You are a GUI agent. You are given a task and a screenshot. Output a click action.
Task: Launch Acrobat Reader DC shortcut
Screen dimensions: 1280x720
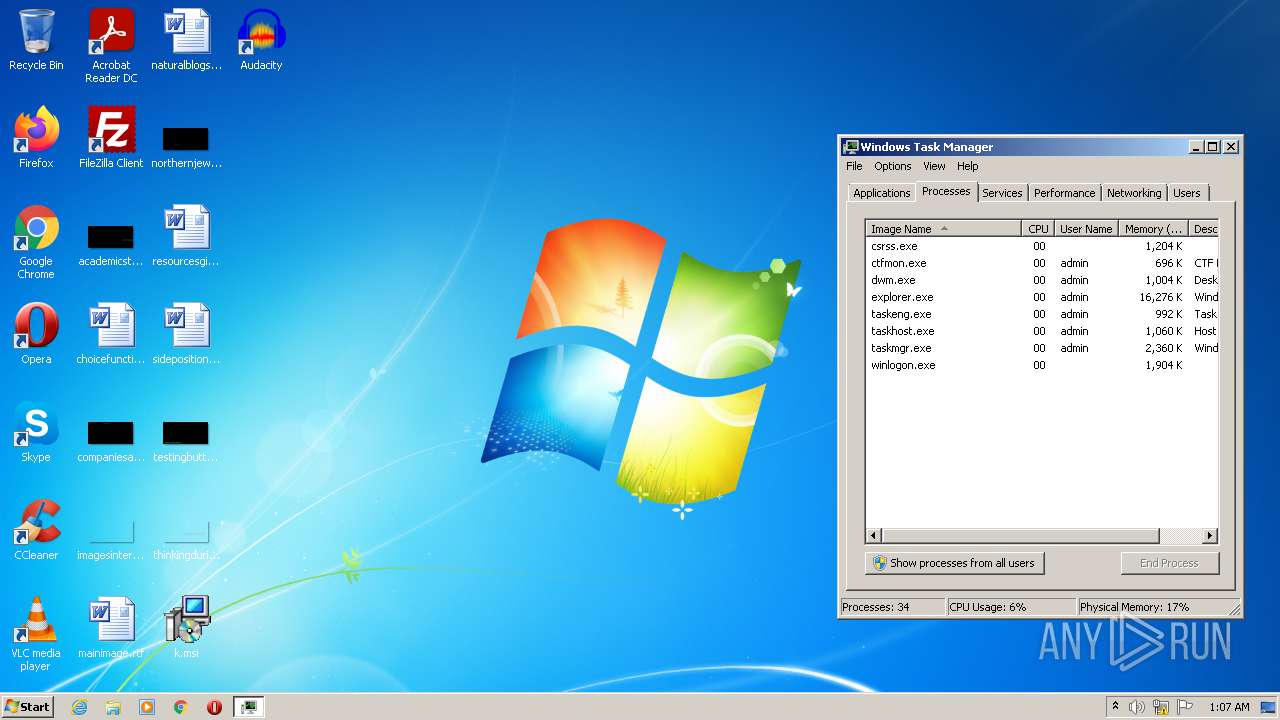tap(111, 45)
